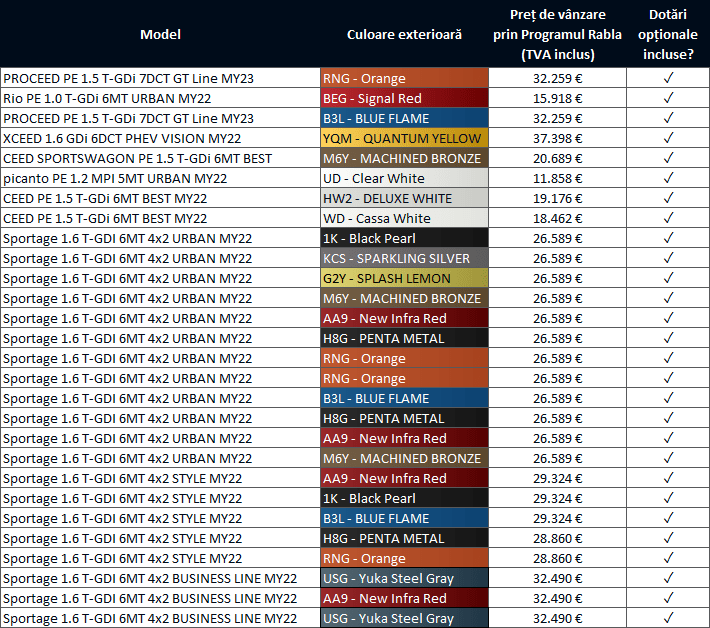Screen dimensions: 710x628
Task: Click B3L - BLUE FLAME in Sportage STYLE row
Action: [x=404, y=518]
